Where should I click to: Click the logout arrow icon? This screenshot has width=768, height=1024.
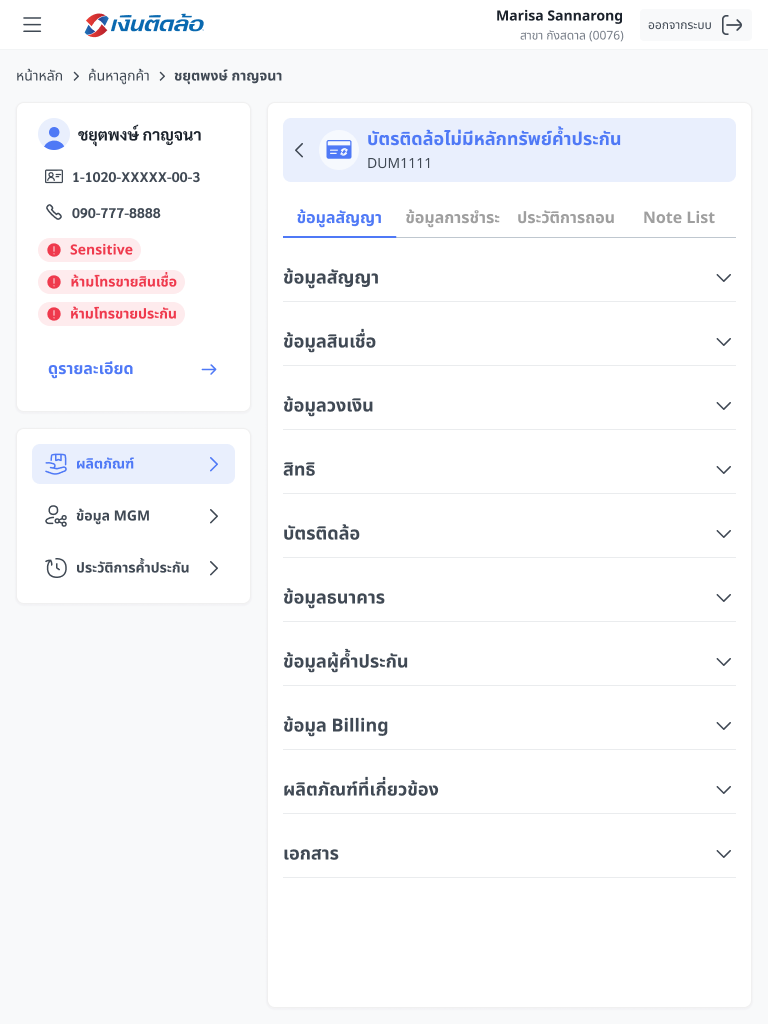coord(732,25)
